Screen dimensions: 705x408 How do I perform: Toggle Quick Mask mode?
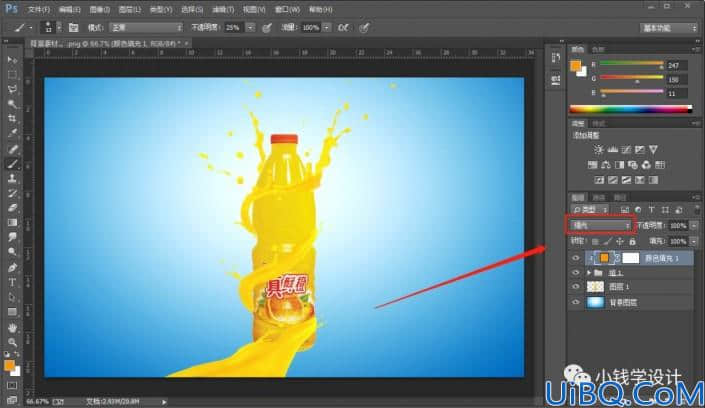click(x=12, y=385)
